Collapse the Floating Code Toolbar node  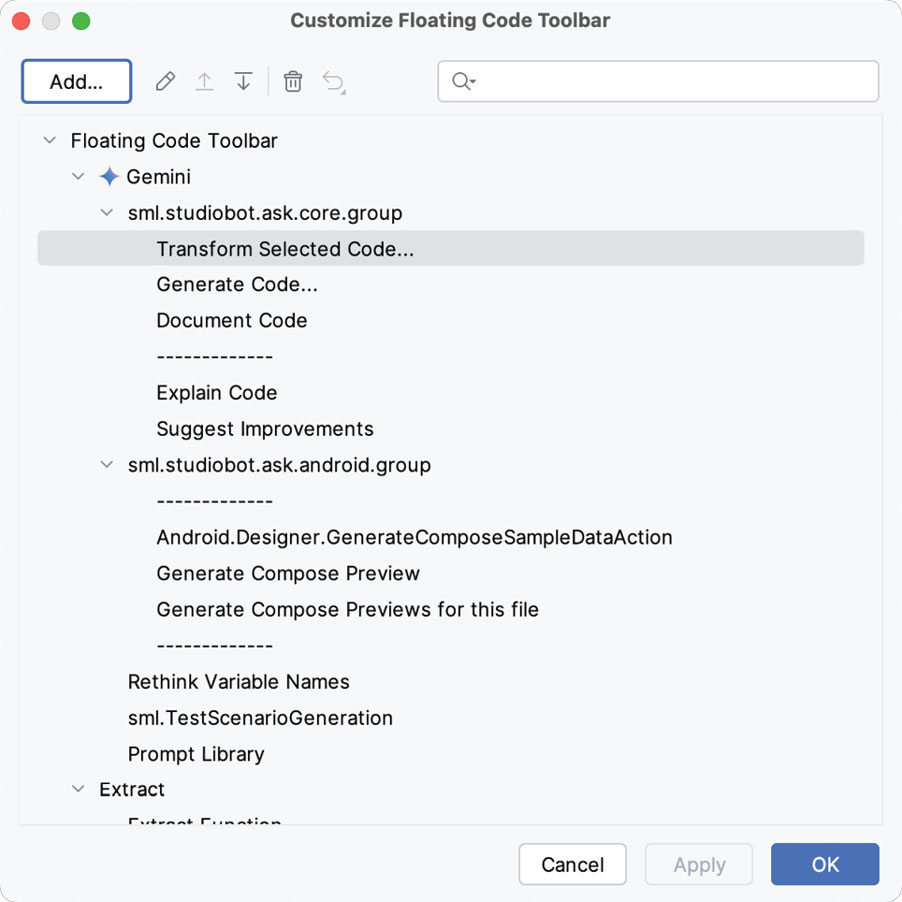(49, 141)
